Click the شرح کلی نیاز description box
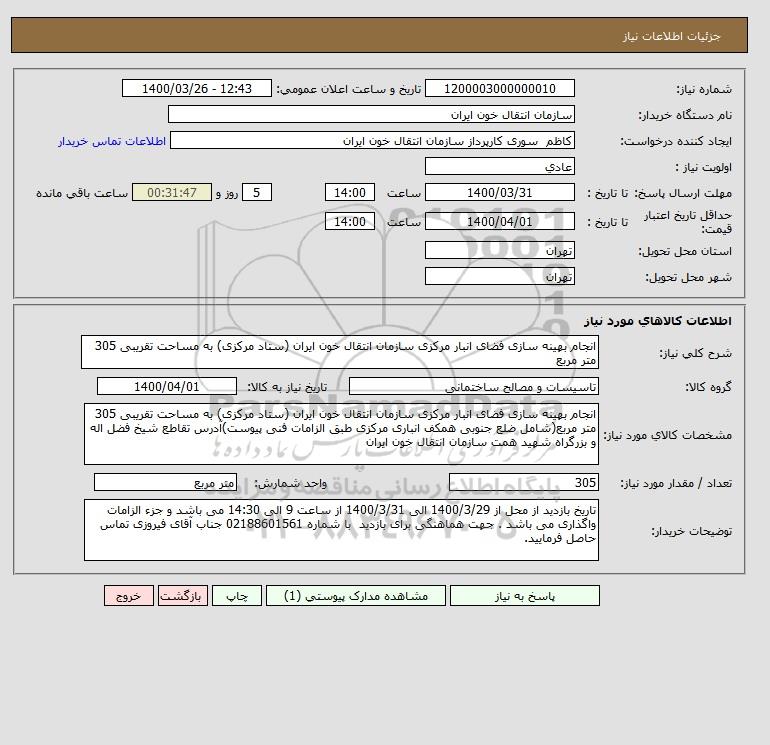770x745 pixels. click(x=340, y=352)
